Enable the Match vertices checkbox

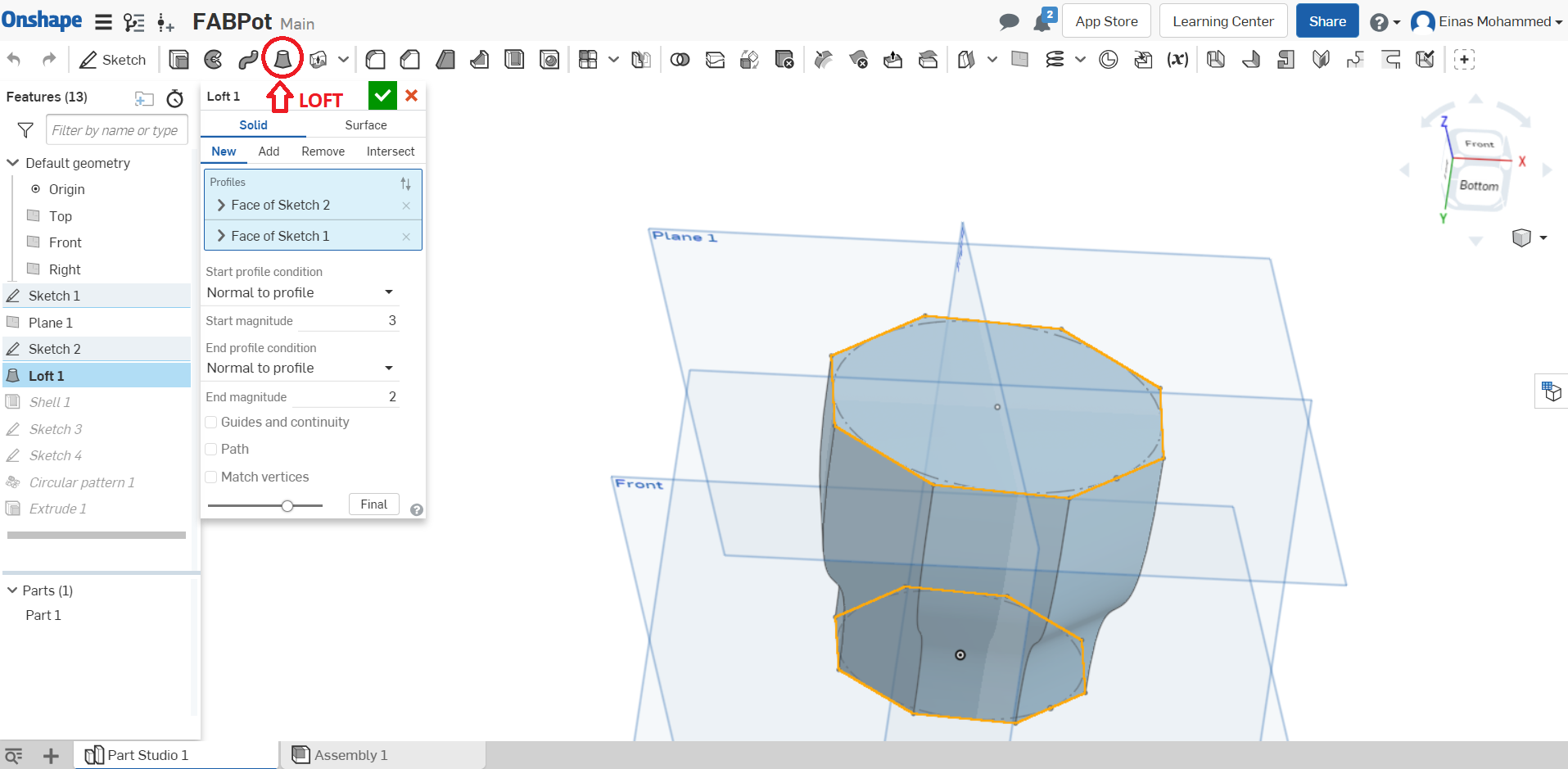[x=211, y=477]
